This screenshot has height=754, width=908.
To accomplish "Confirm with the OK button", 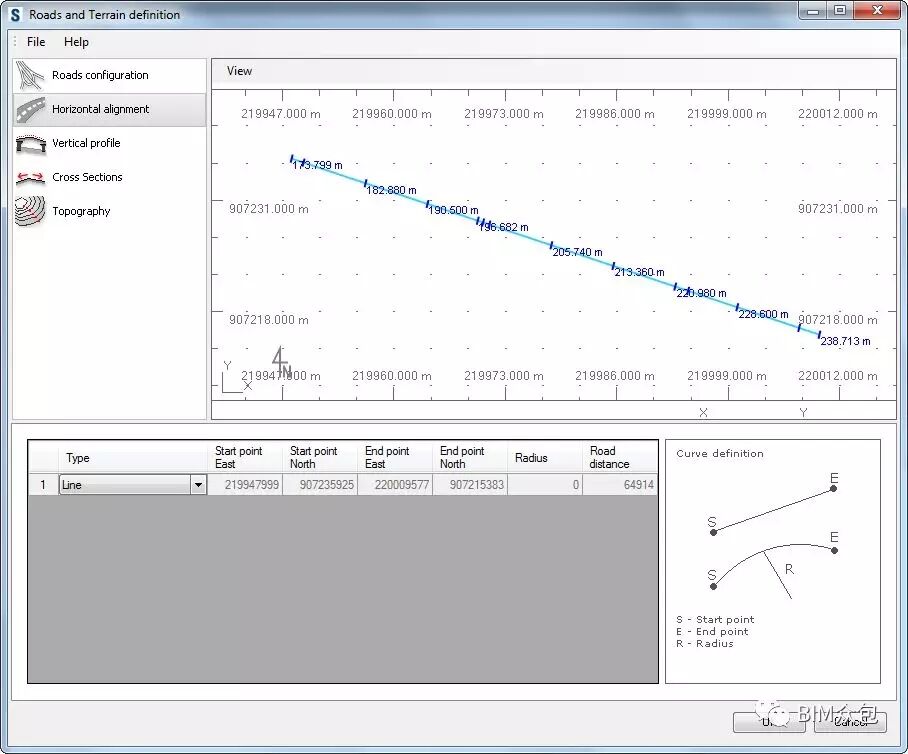I will pyautogui.click(x=768, y=721).
